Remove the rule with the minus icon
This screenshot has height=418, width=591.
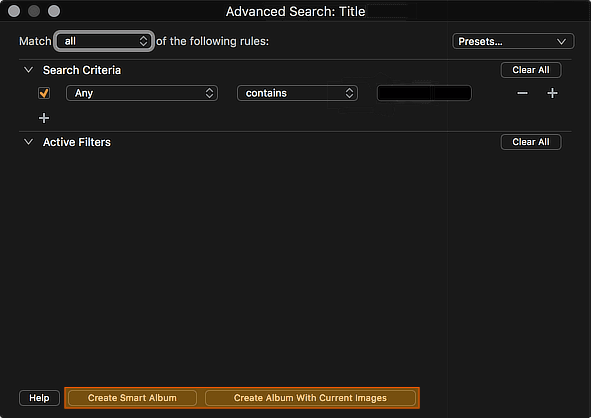tap(522, 93)
